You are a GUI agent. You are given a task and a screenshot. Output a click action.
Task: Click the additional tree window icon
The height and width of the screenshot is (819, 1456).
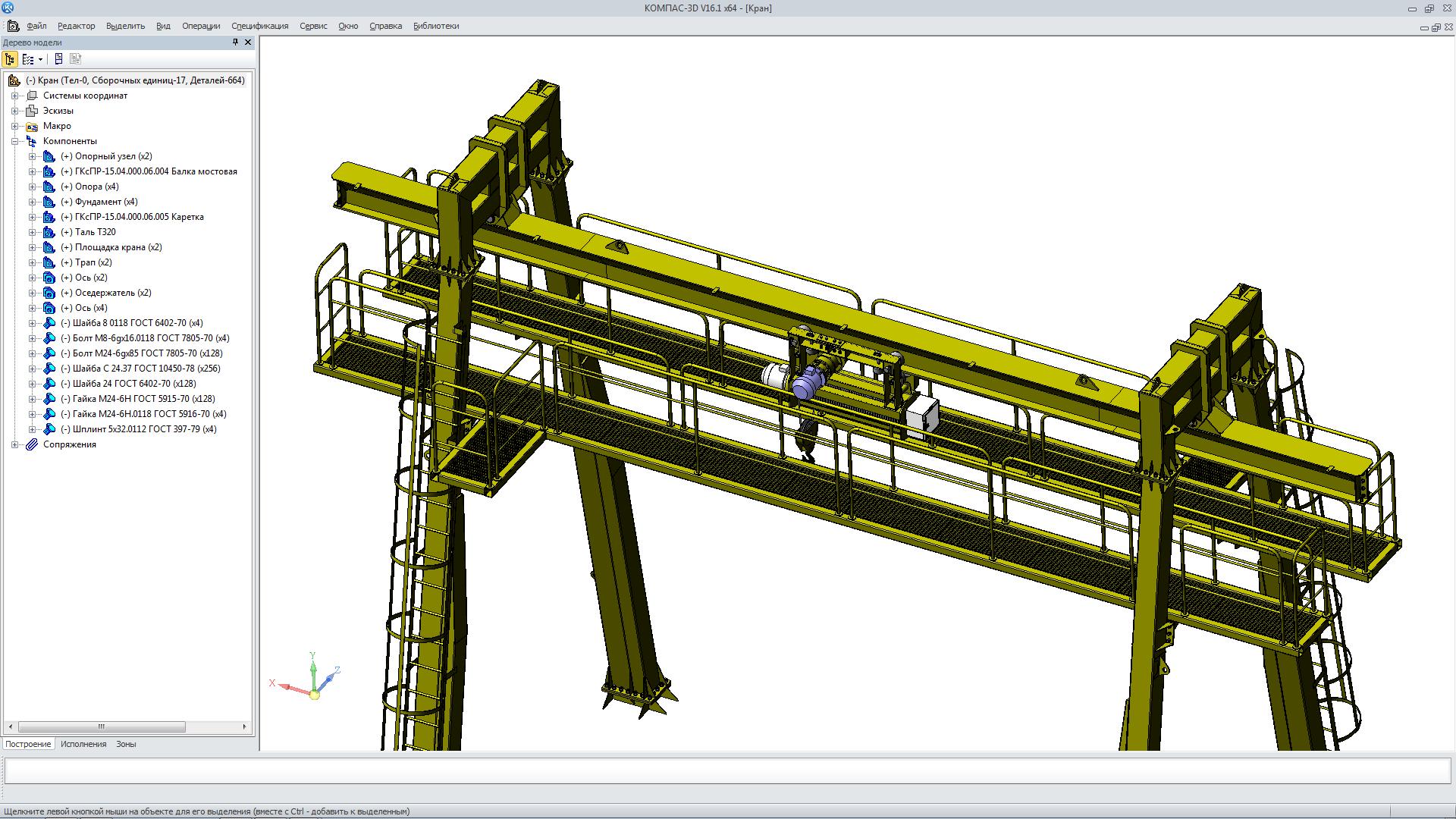pyautogui.click(x=58, y=59)
